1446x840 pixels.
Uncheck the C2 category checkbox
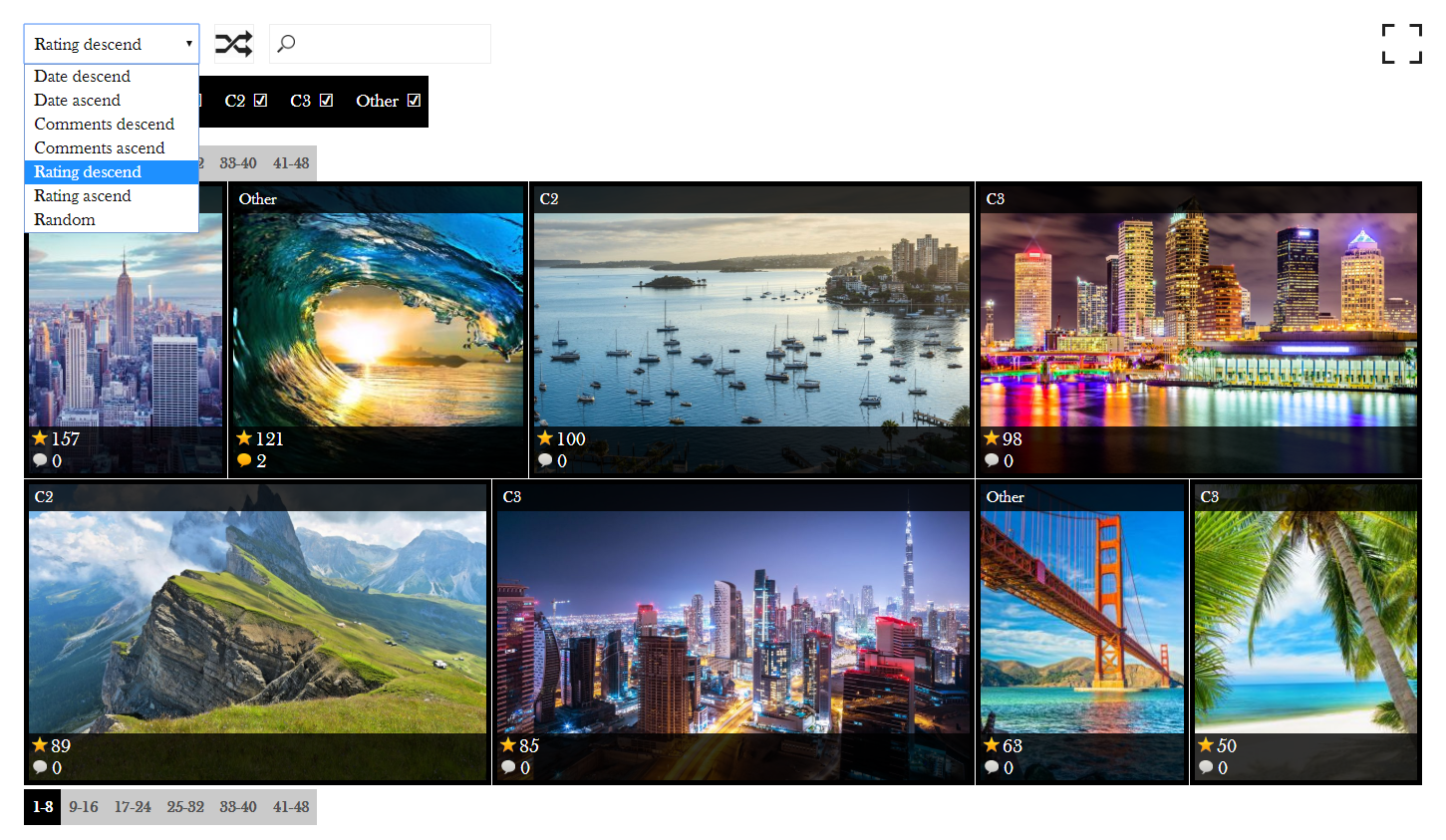260,101
